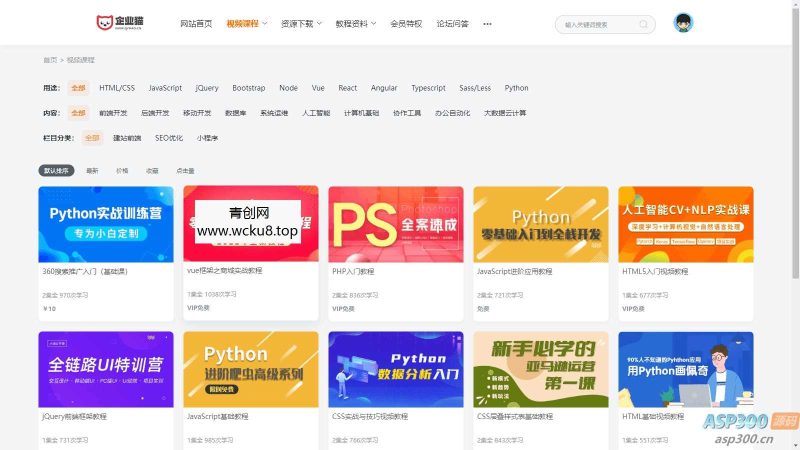
Task: Click the search magnifier icon
Action: [x=643, y=24]
